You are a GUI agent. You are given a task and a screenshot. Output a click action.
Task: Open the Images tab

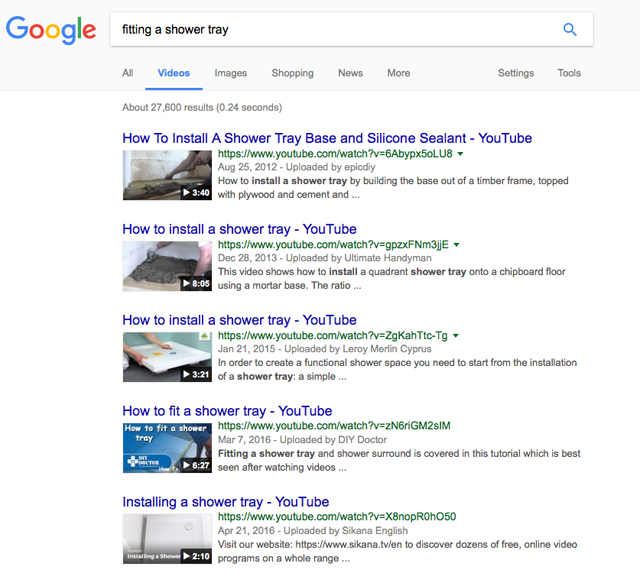231,73
